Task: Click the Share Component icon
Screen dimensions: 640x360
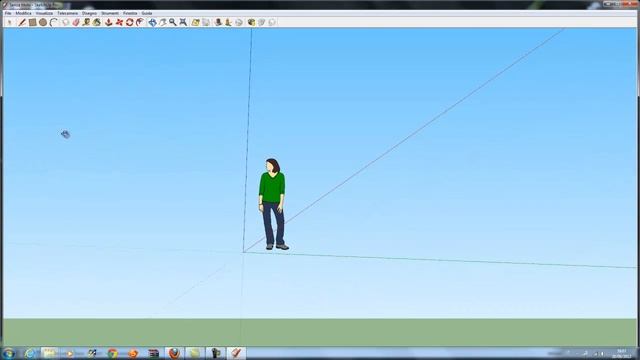Action: coord(272,22)
